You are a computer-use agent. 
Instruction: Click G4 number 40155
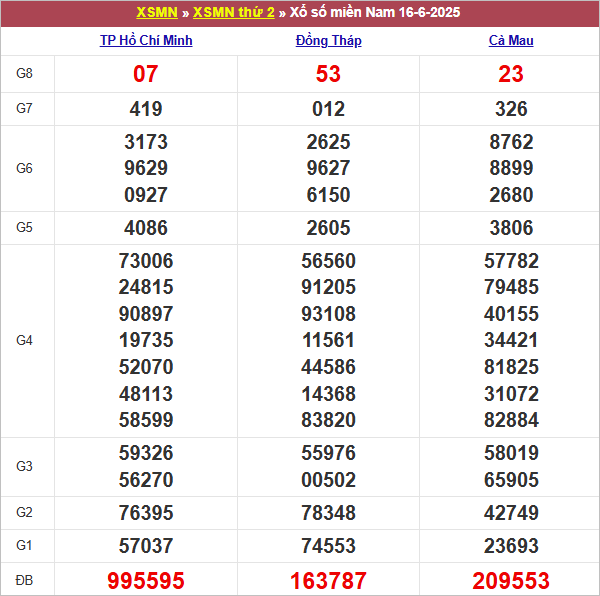[x=511, y=314]
